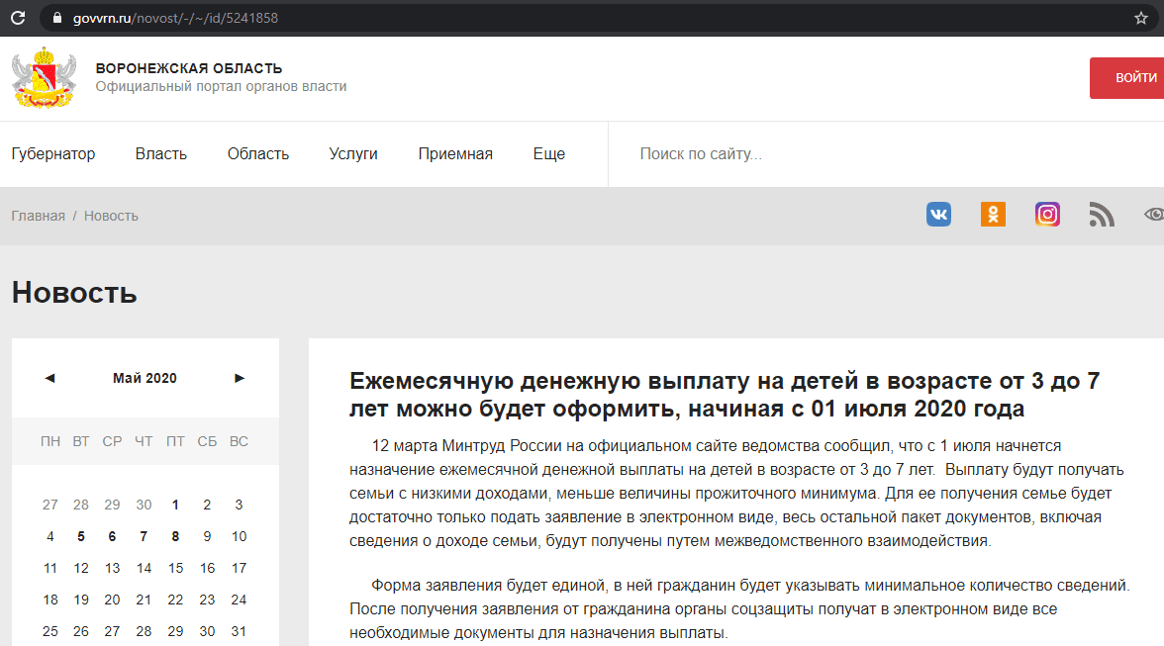The height and width of the screenshot is (646, 1164).
Task: Follow the Главная breadcrumb link
Action: (38, 216)
